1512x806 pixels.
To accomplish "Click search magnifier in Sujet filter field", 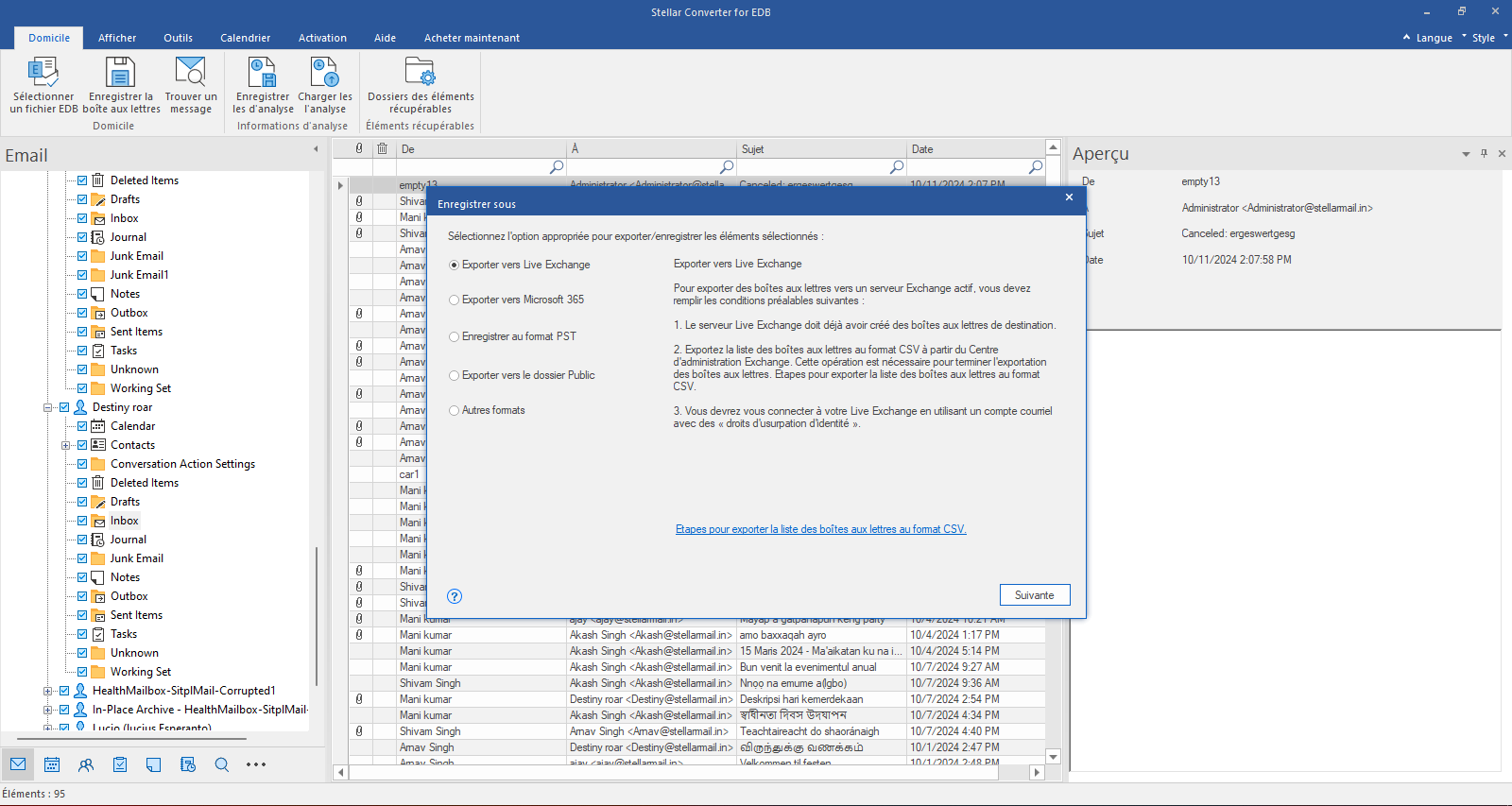I will click(897, 167).
